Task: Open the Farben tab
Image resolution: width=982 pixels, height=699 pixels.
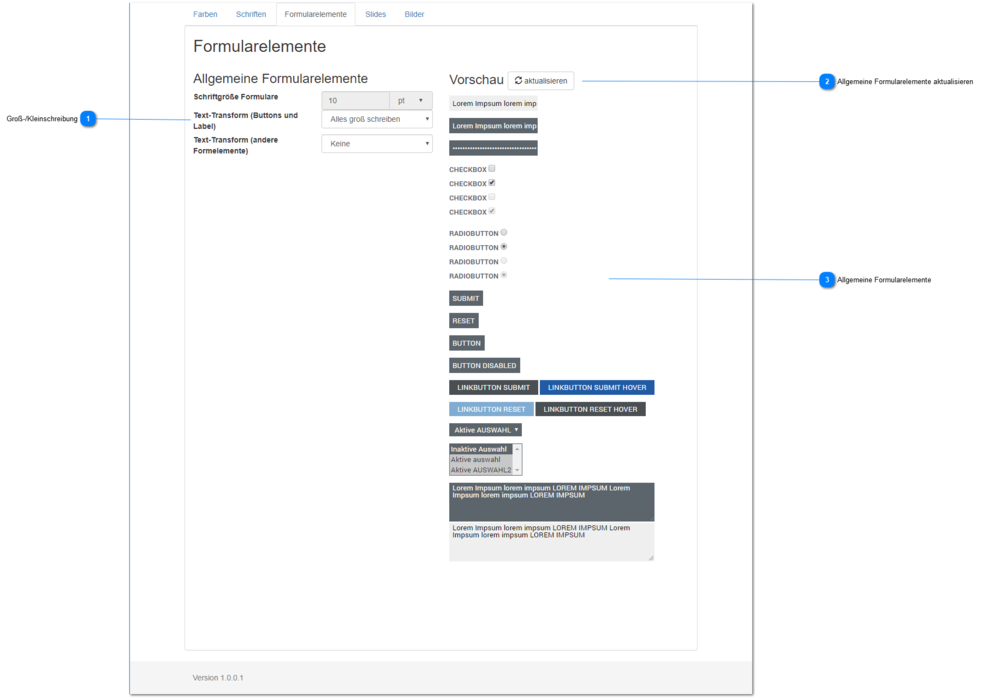Action: pyautogui.click(x=205, y=14)
